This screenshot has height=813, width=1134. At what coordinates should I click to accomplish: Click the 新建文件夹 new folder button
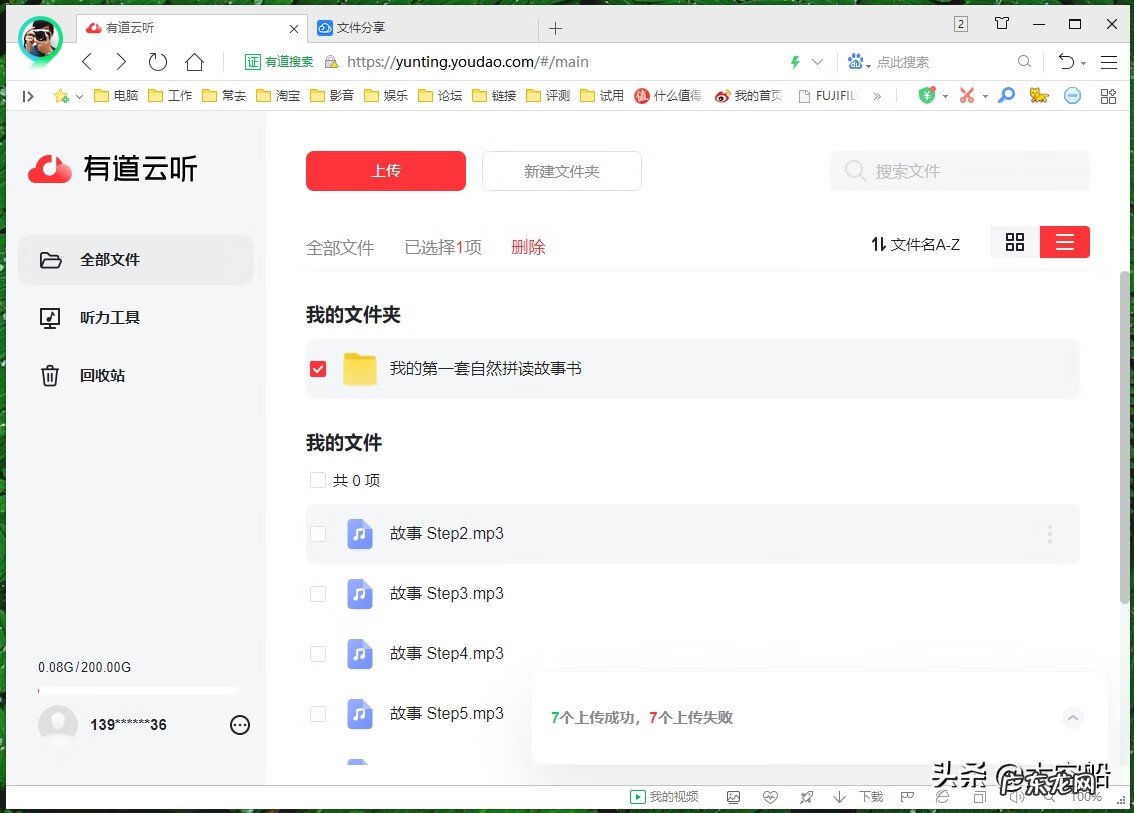pos(561,170)
